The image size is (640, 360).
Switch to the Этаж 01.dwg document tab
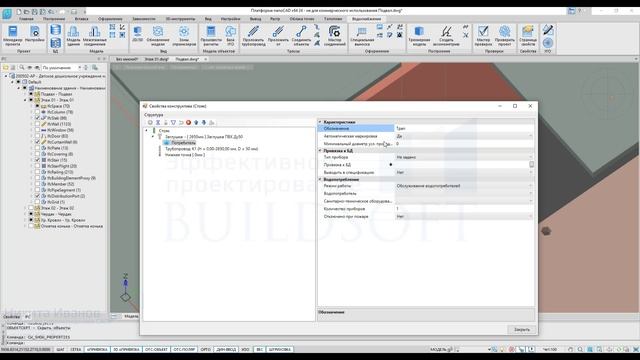tap(156, 59)
